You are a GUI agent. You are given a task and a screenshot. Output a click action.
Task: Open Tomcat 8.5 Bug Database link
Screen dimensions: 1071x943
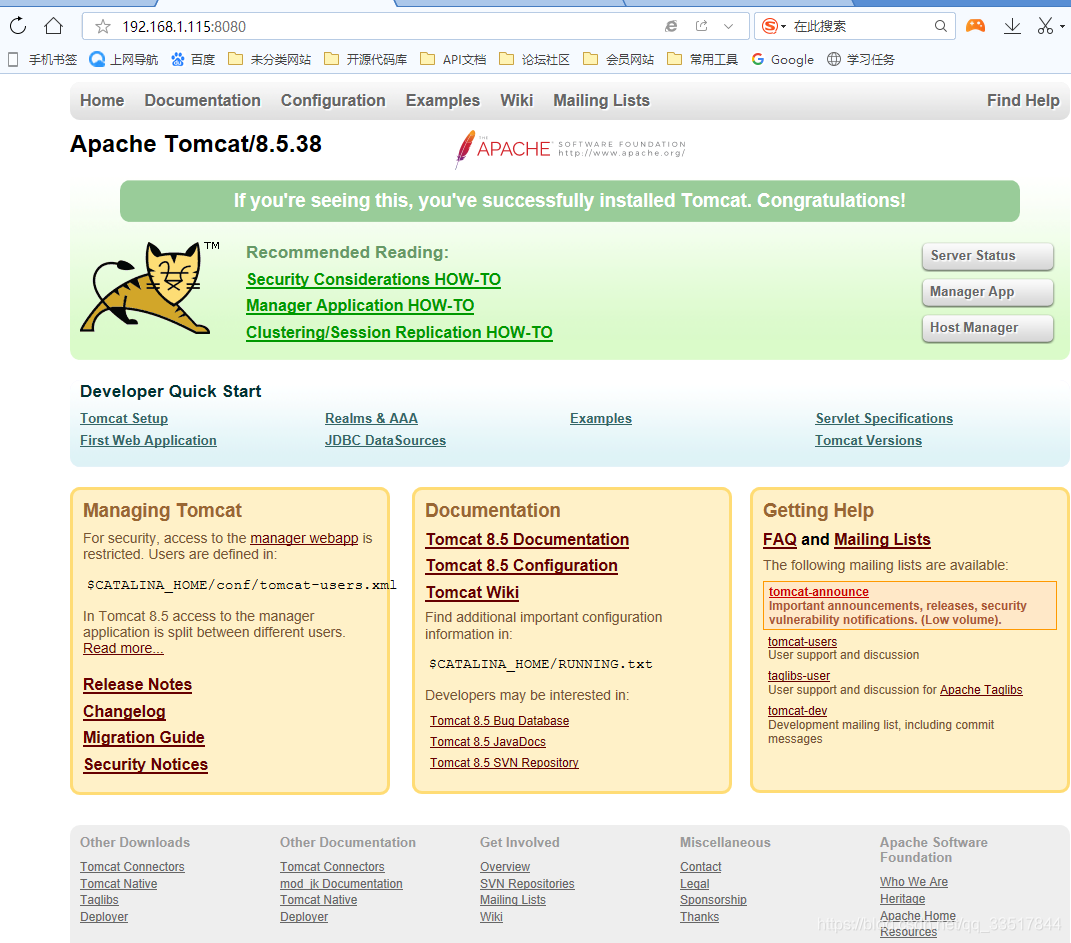pos(499,720)
